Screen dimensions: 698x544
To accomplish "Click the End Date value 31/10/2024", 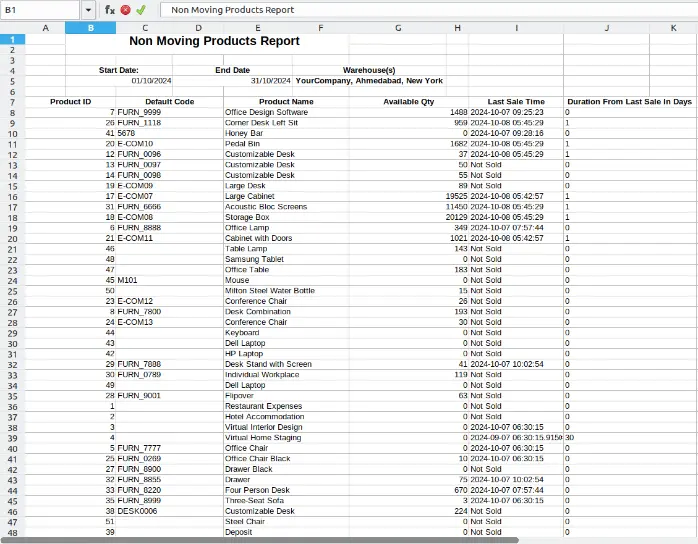I will [x=269, y=81].
